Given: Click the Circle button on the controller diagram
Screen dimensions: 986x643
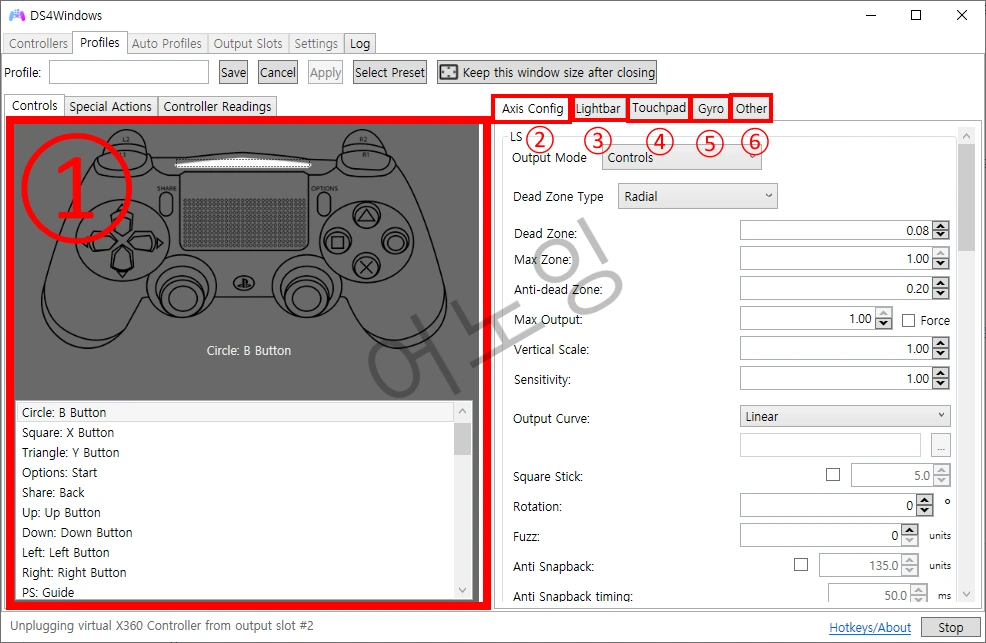Looking at the screenshot, I should coord(396,243).
